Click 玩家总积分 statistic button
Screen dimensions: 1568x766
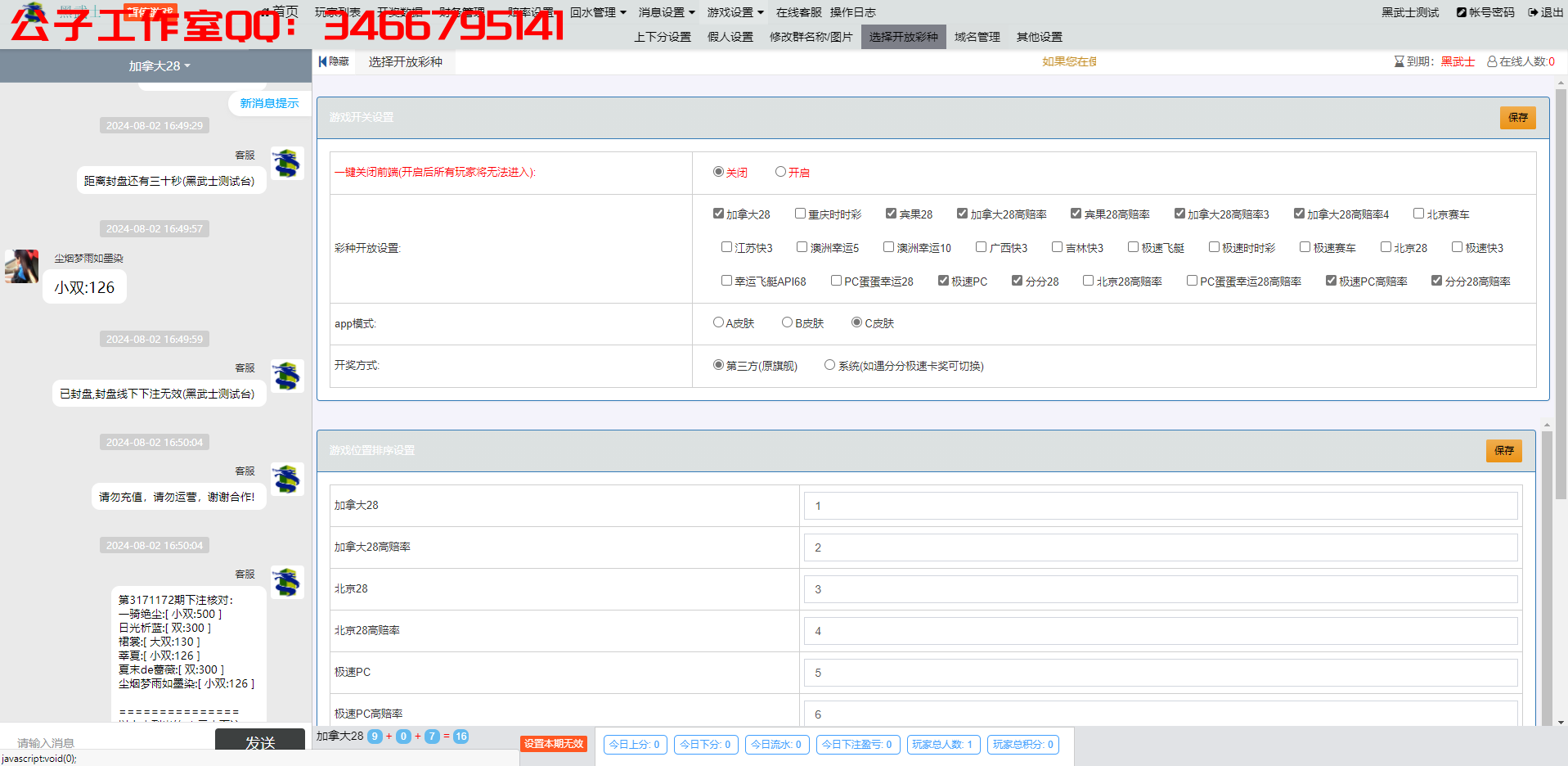click(x=1023, y=745)
